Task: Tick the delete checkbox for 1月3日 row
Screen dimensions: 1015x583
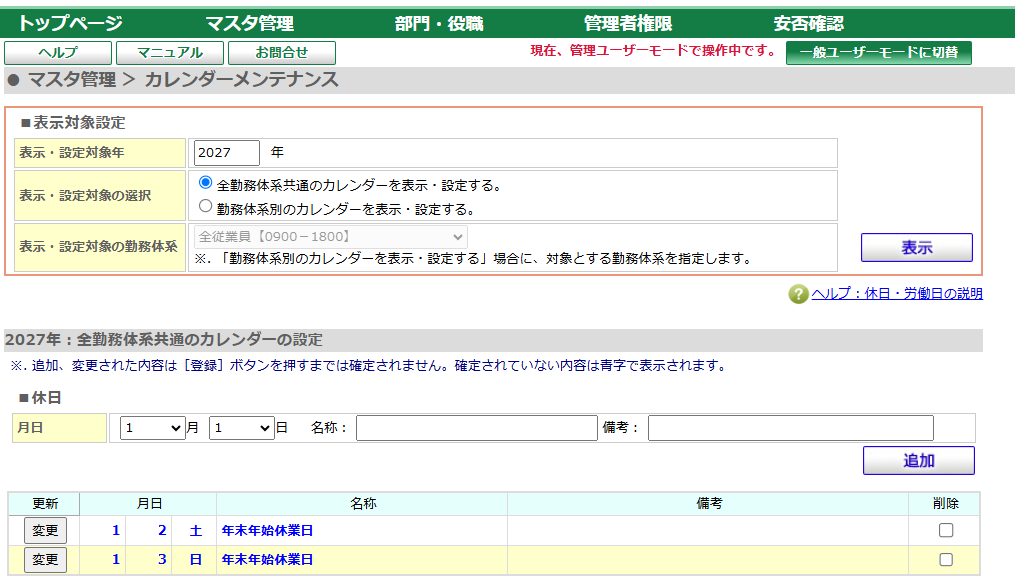Action: (x=946, y=560)
